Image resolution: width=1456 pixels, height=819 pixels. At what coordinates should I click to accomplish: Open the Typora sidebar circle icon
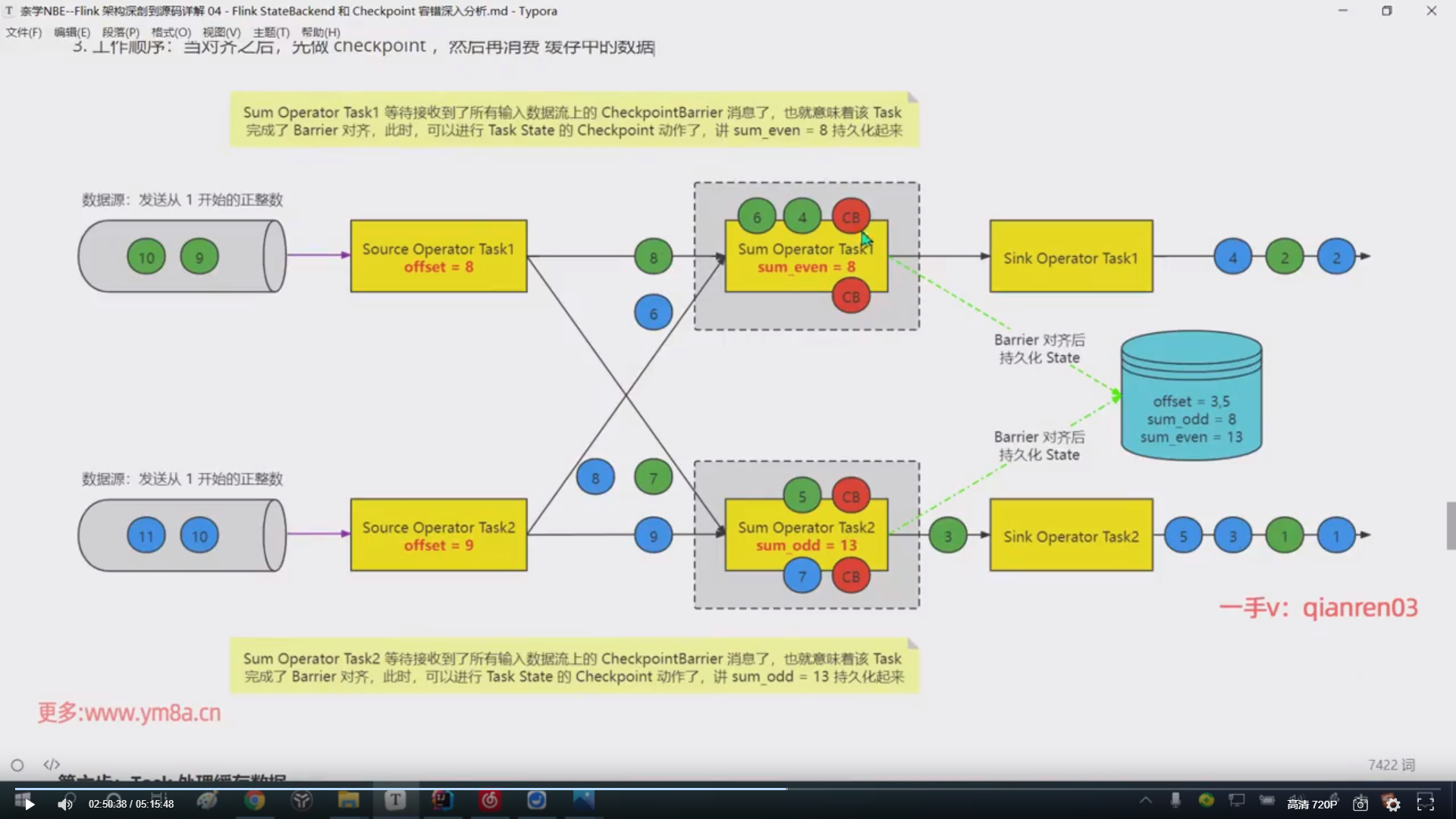tap(17, 765)
